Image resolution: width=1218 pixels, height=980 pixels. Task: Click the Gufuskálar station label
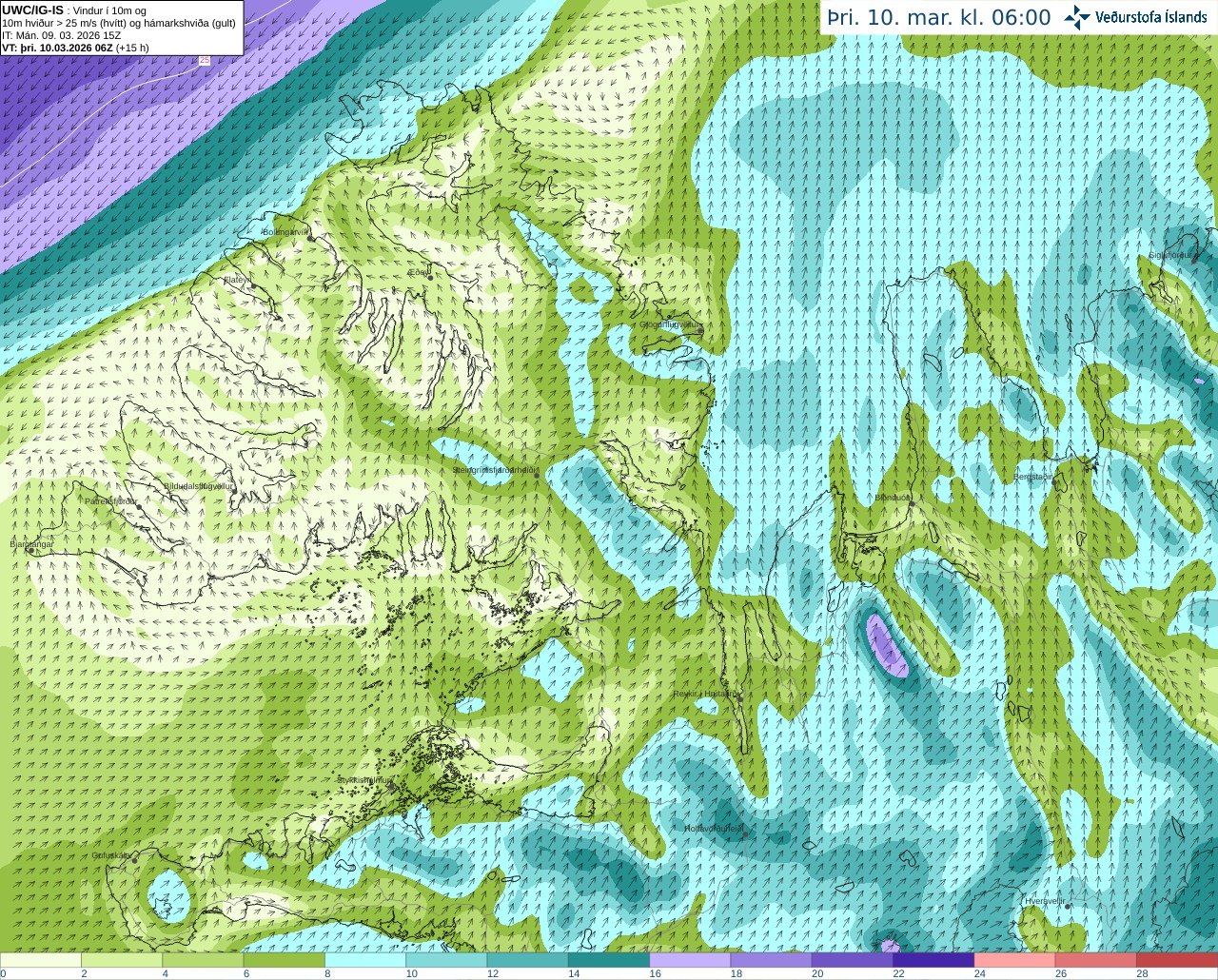(110, 854)
